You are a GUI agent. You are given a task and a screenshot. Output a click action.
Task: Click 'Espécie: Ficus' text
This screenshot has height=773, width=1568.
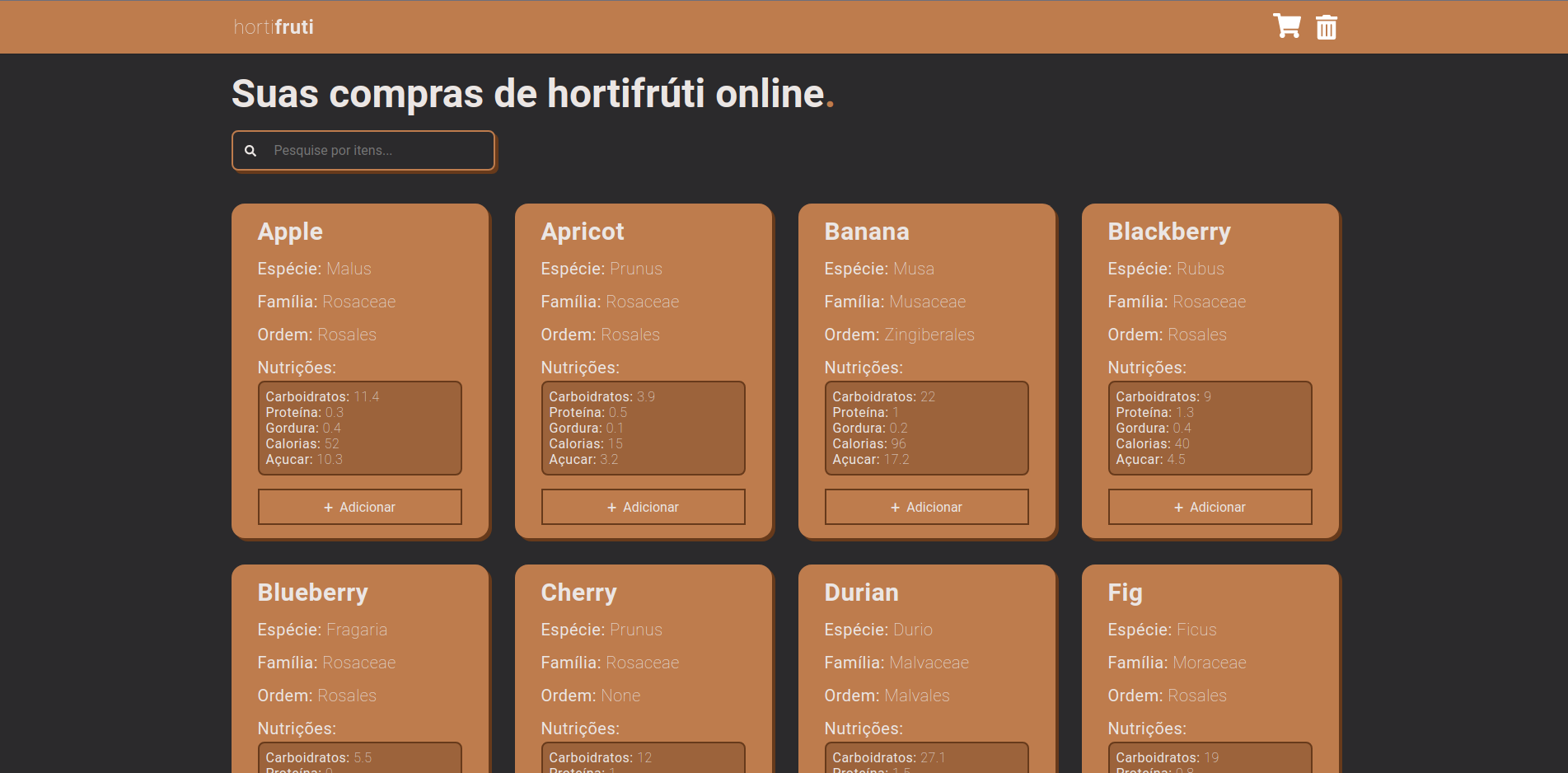coord(1163,630)
